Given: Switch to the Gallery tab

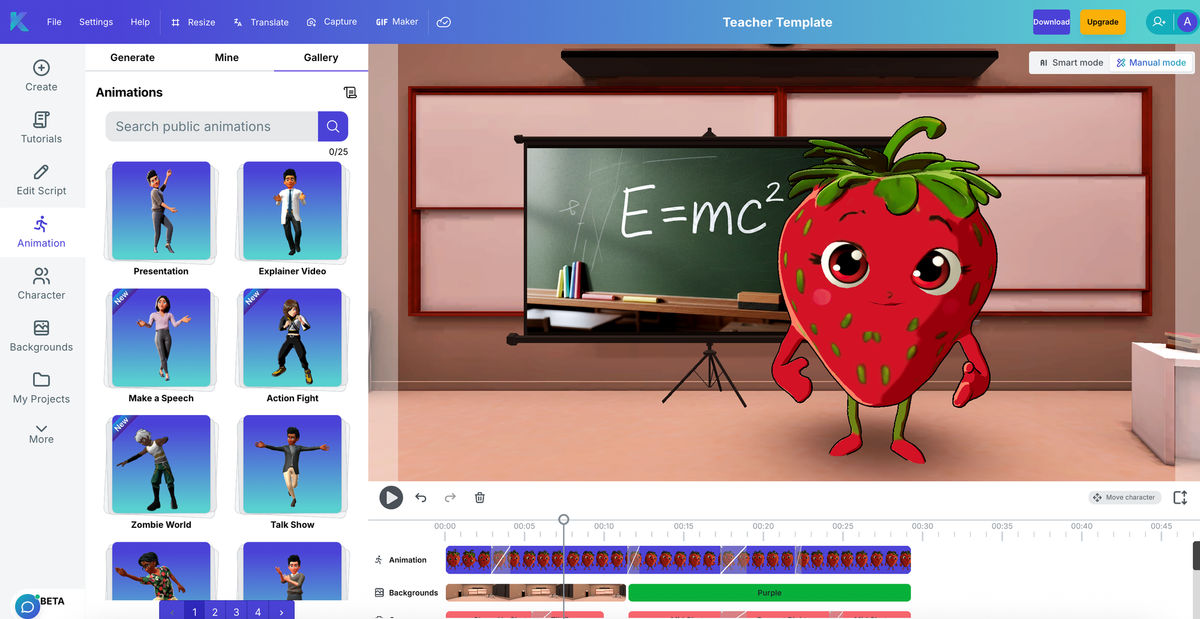Looking at the screenshot, I should tap(321, 58).
